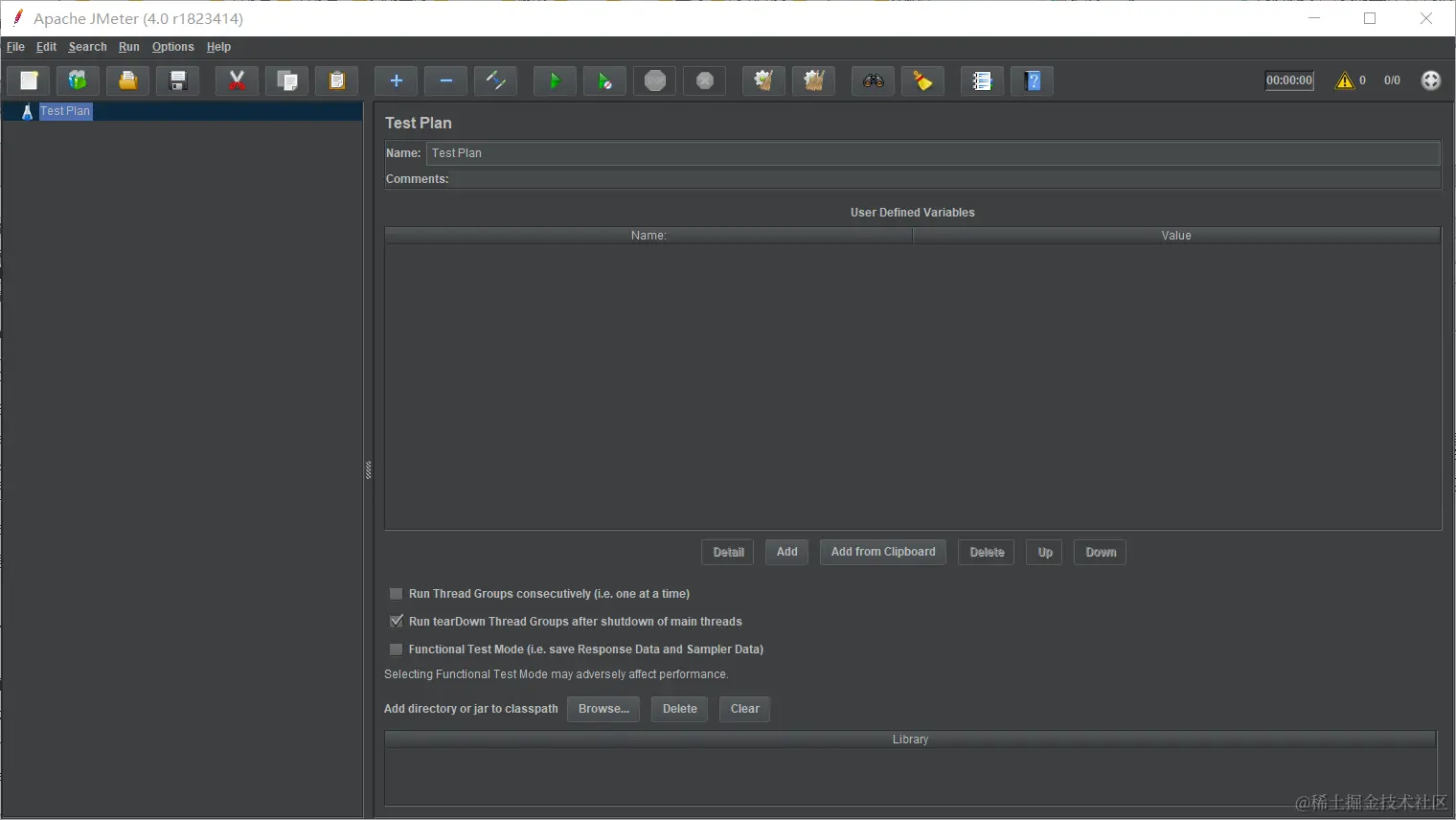
Task: Click the Library column header
Action: pyautogui.click(x=910, y=740)
